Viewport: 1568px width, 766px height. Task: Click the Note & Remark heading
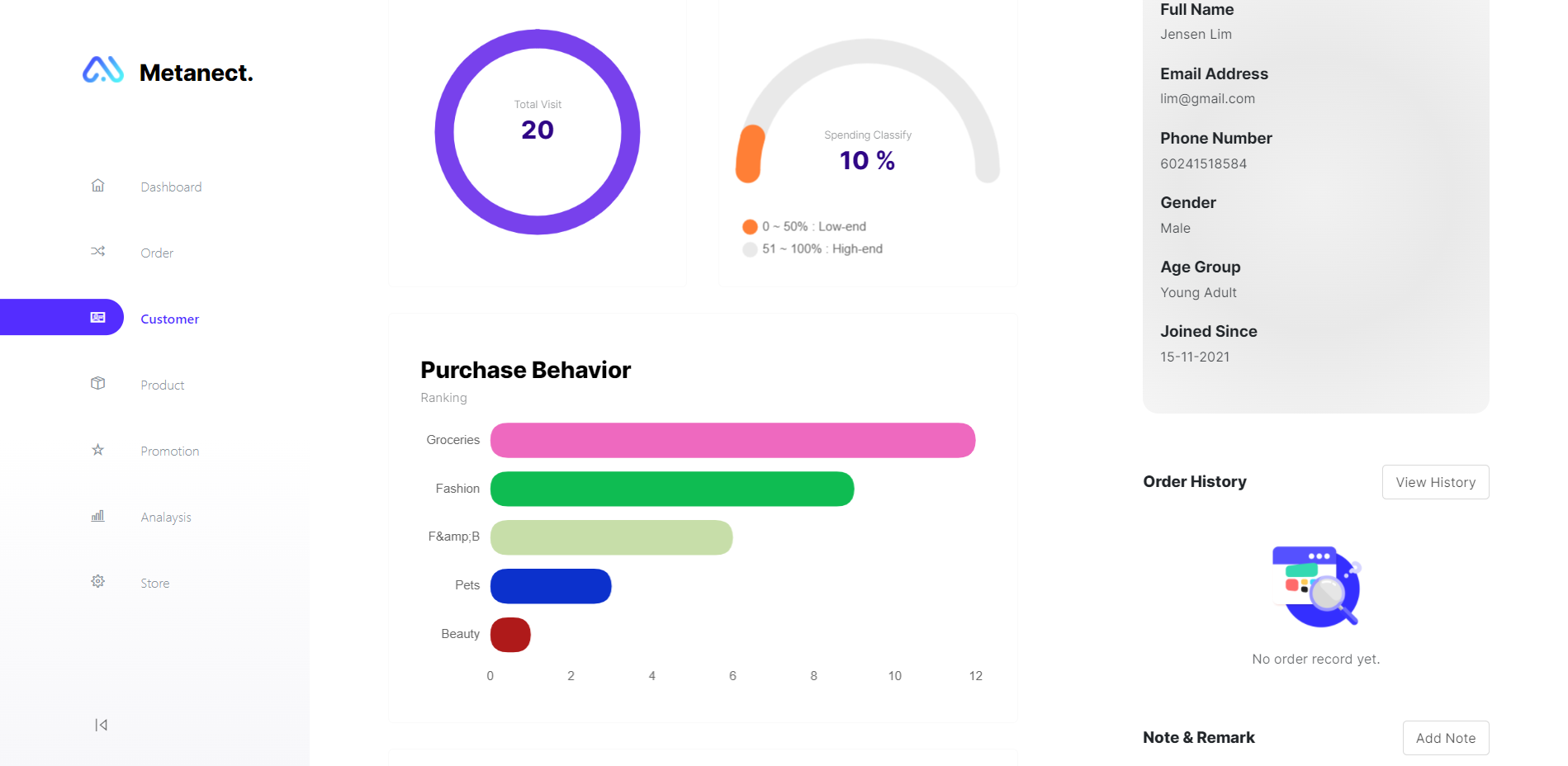[x=1198, y=737]
